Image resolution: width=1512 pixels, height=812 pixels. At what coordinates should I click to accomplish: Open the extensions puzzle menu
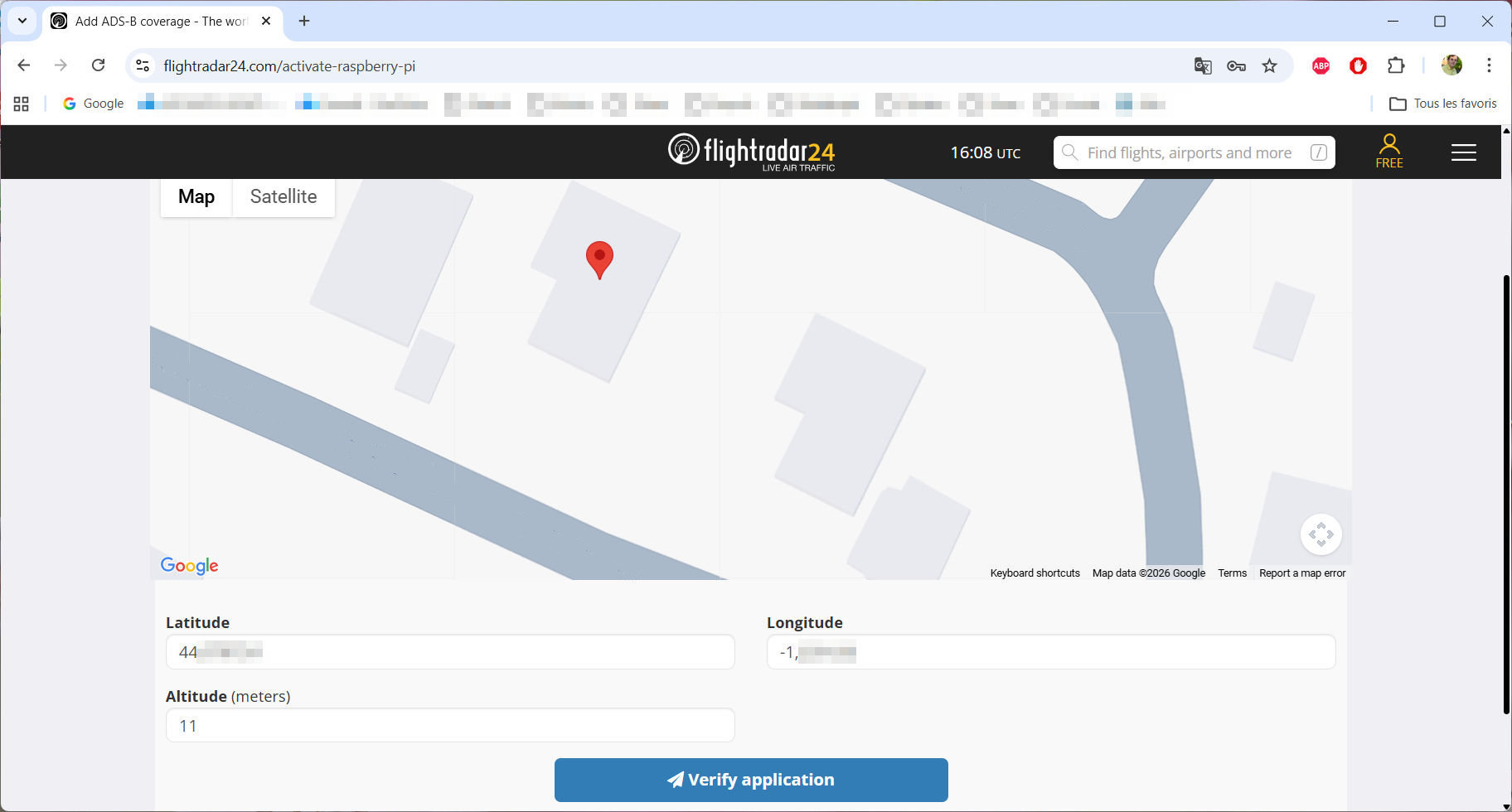click(1396, 65)
